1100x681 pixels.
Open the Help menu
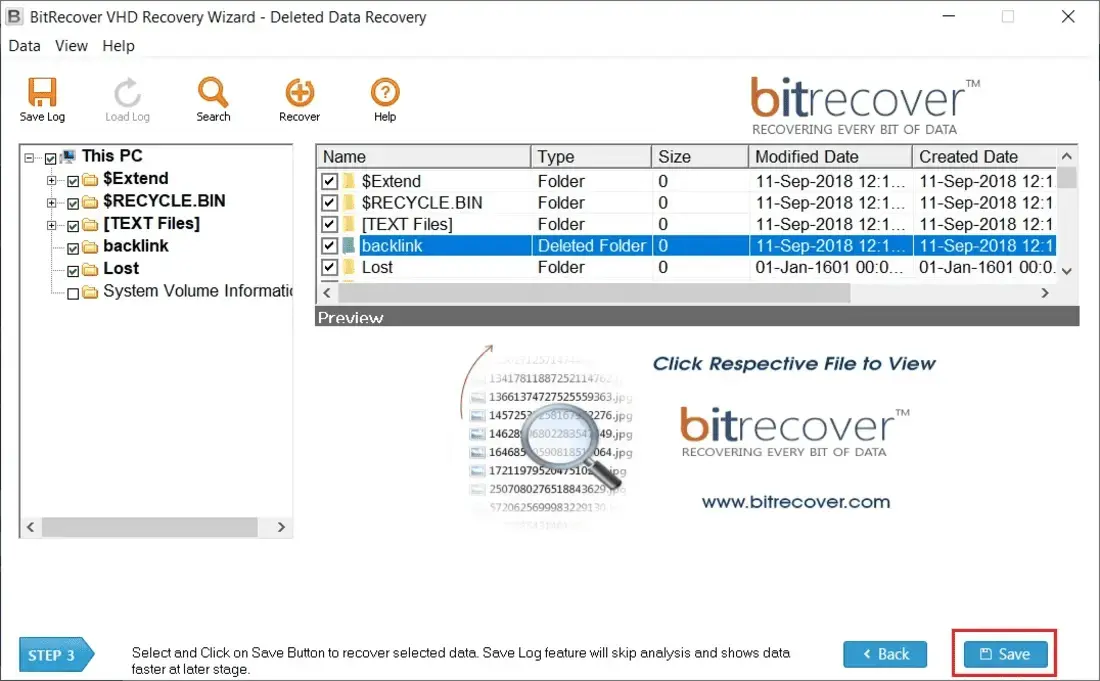click(x=119, y=46)
